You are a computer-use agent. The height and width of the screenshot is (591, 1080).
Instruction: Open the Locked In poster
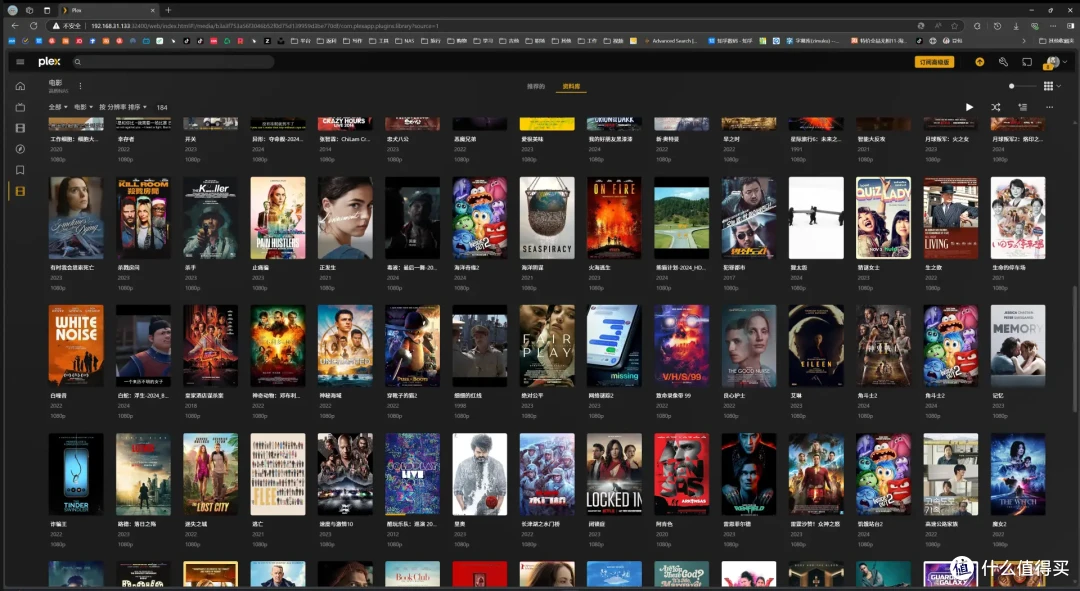pyautogui.click(x=614, y=474)
